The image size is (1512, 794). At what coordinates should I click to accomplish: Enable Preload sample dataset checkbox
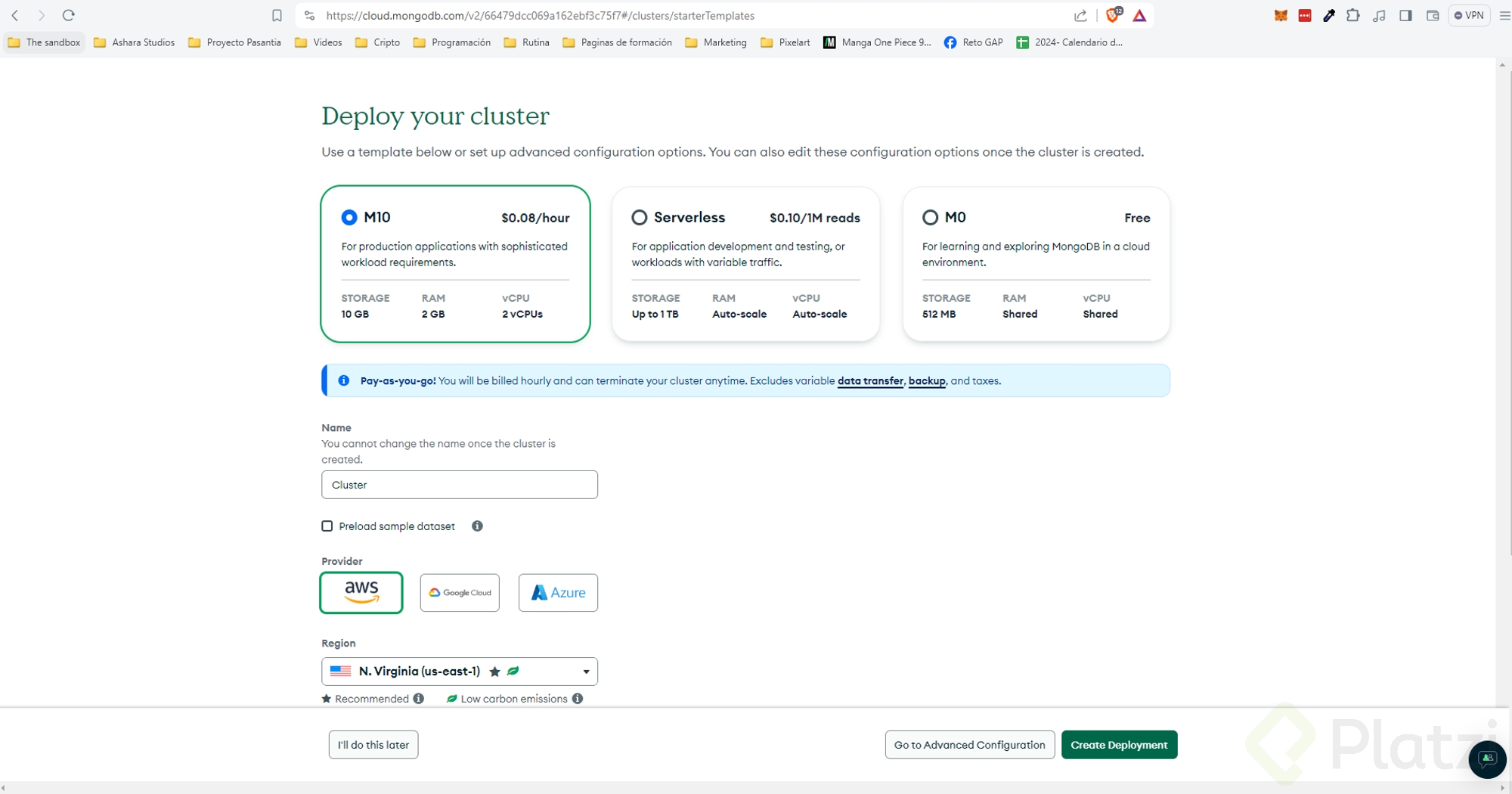(327, 526)
